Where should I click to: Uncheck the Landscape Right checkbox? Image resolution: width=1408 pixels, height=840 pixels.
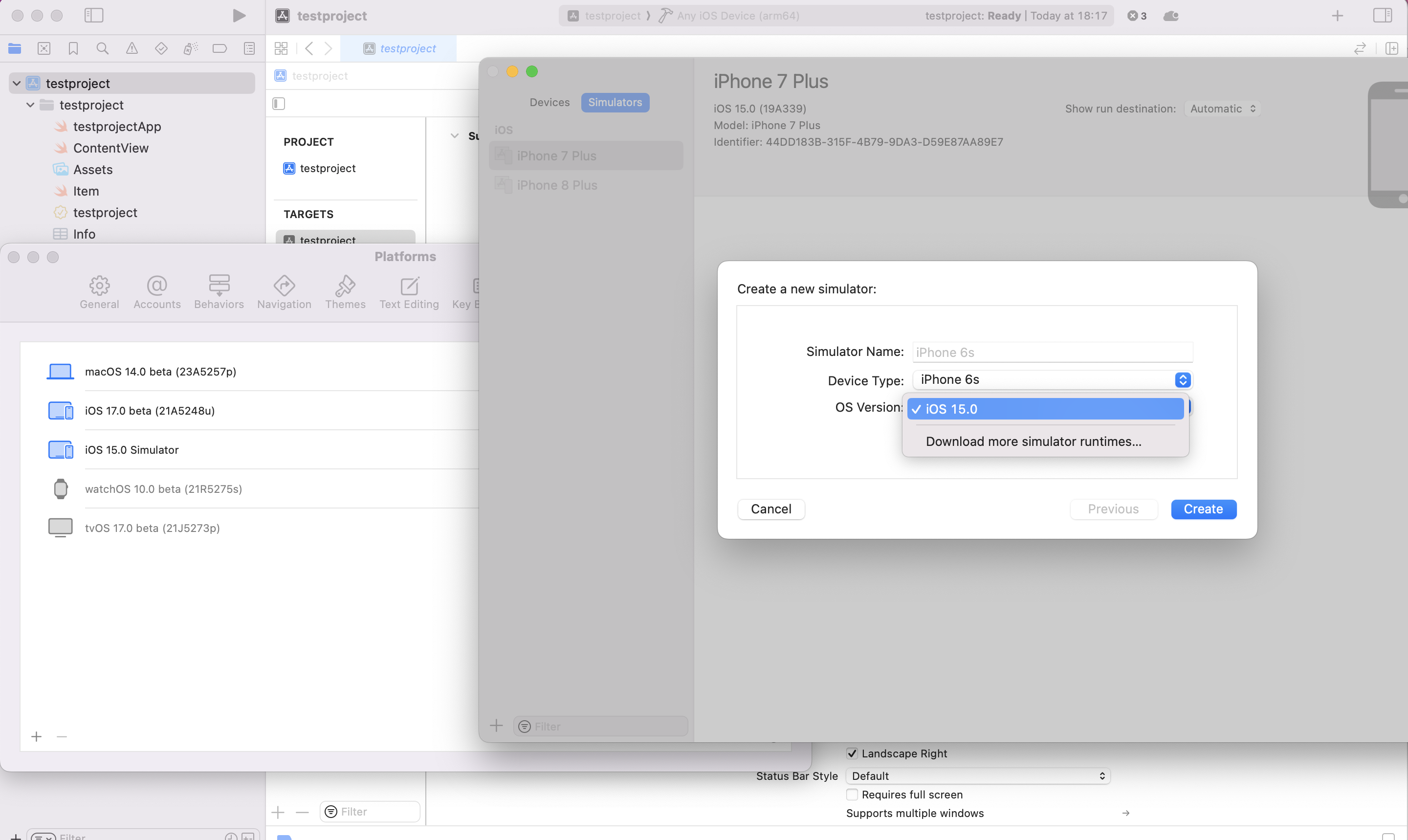(852, 753)
